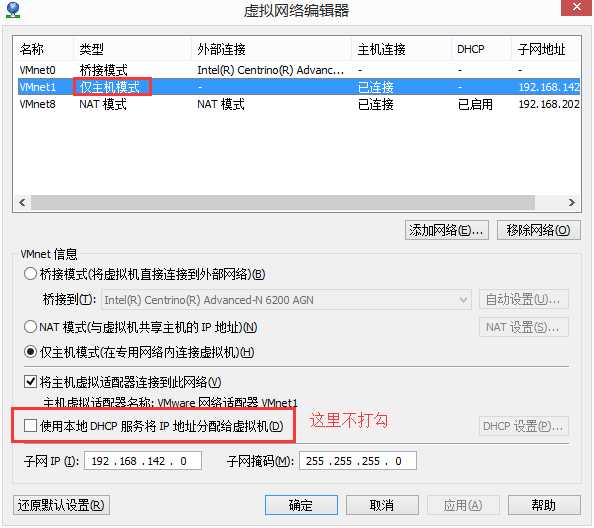Select the 桥接模式 radio button

coord(30,274)
